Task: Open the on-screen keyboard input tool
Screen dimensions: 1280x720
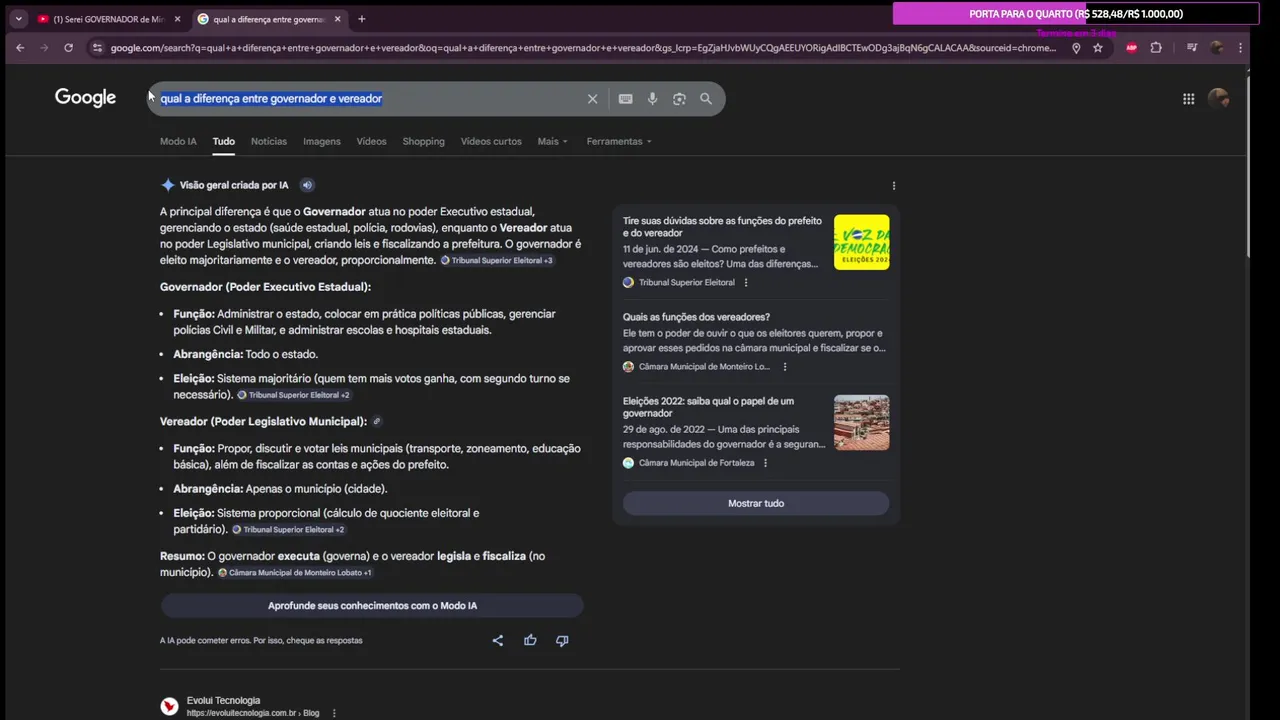Action: (625, 99)
